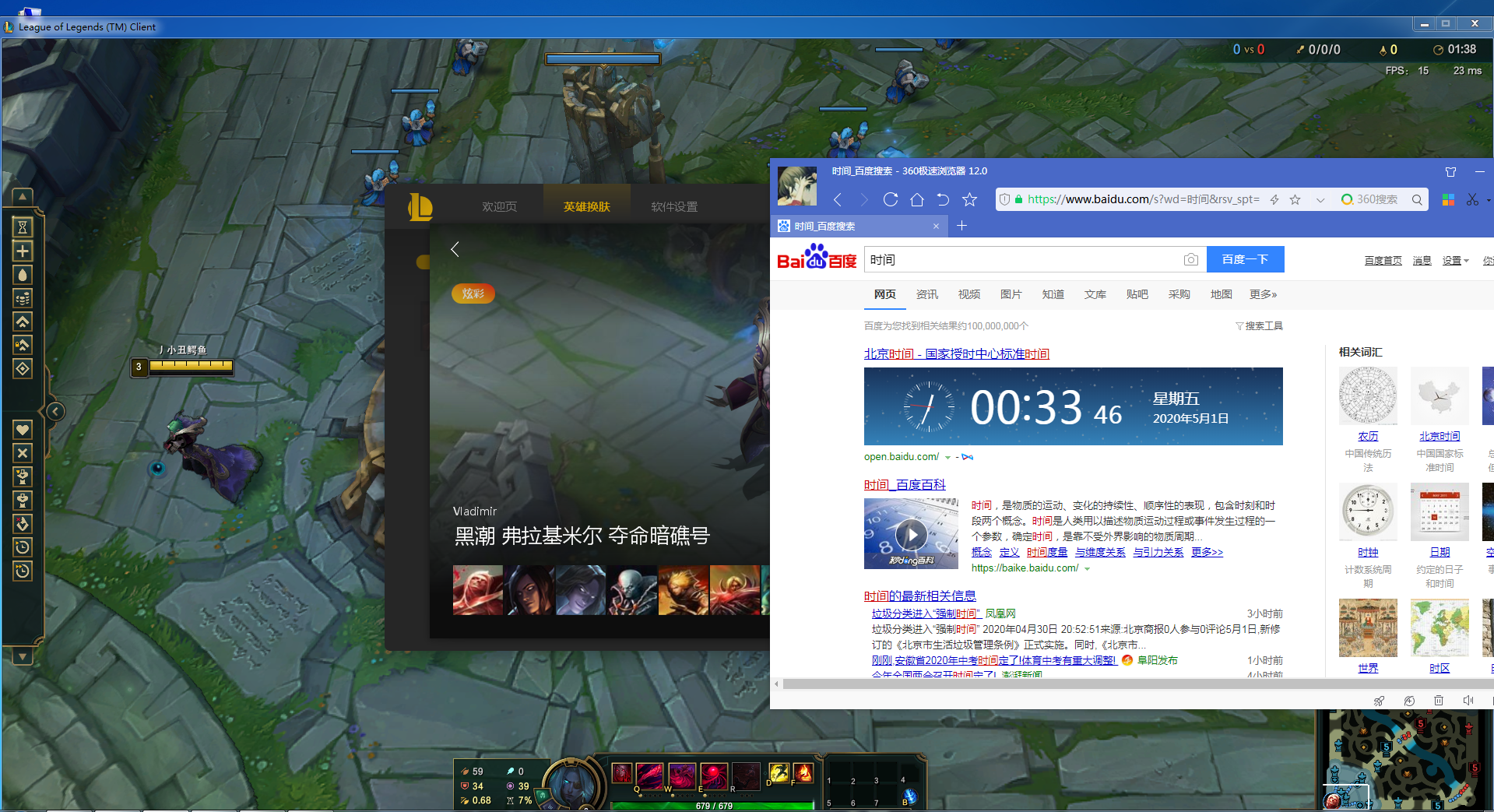Screen dimensions: 1494x812
Task: Switch to the 贴吧 tab
Action: 1137,294
